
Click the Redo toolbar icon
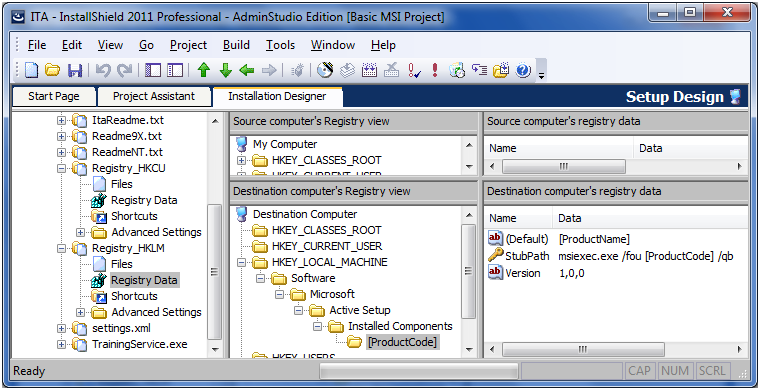[x=125, y=71]
